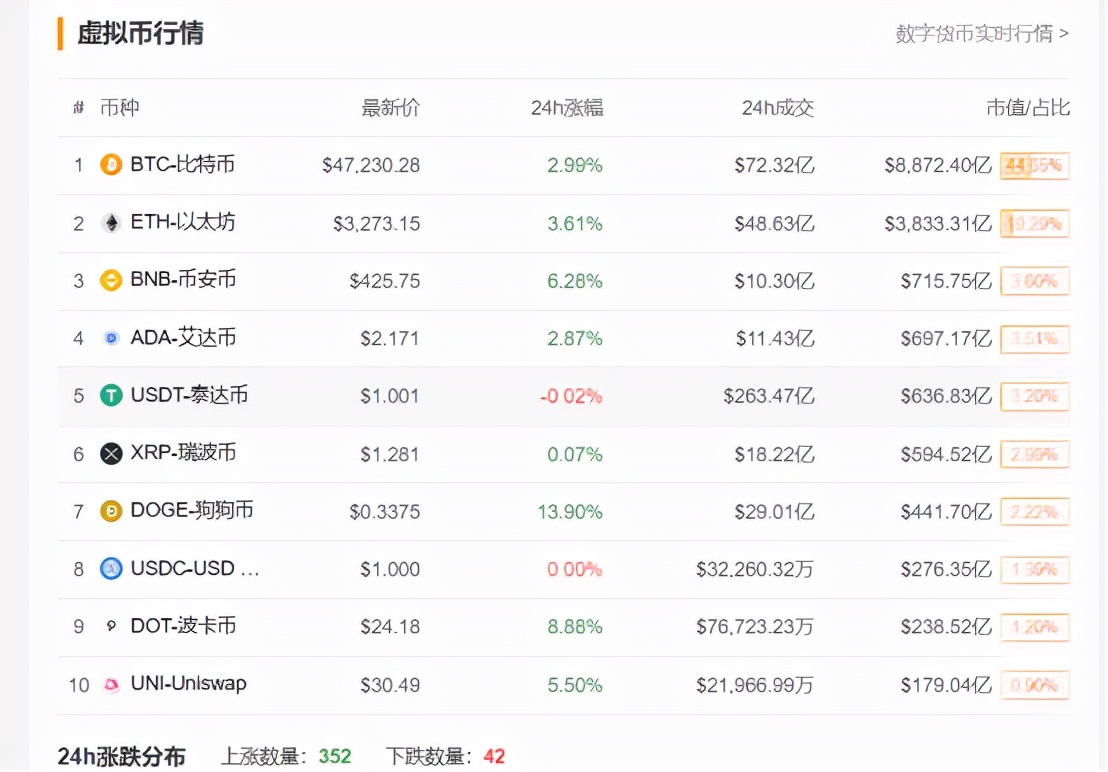Click the 13.90% change value
The height and width of the screenshot is (772, 1108).
pyautogui.click(x=570, y=512)
